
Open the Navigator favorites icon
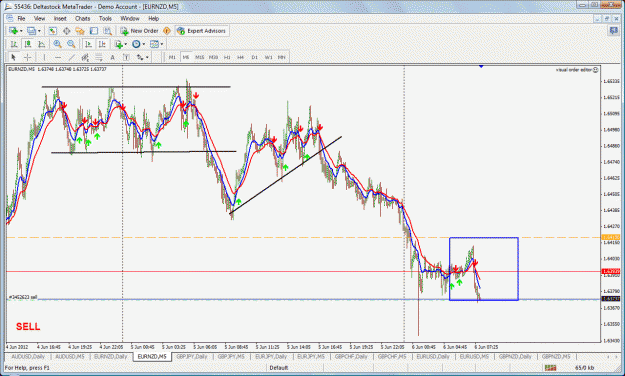click(80, 31)
